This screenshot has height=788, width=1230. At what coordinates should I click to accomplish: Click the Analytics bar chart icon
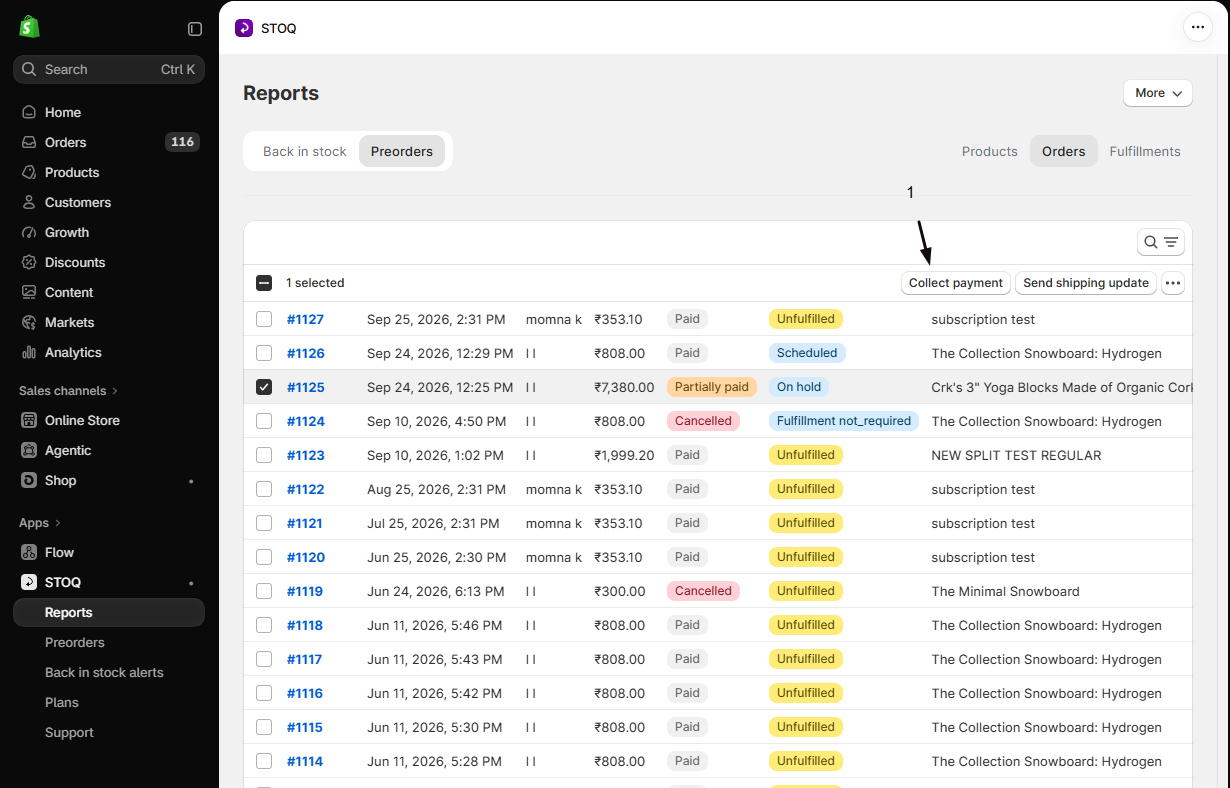point(29,352)
